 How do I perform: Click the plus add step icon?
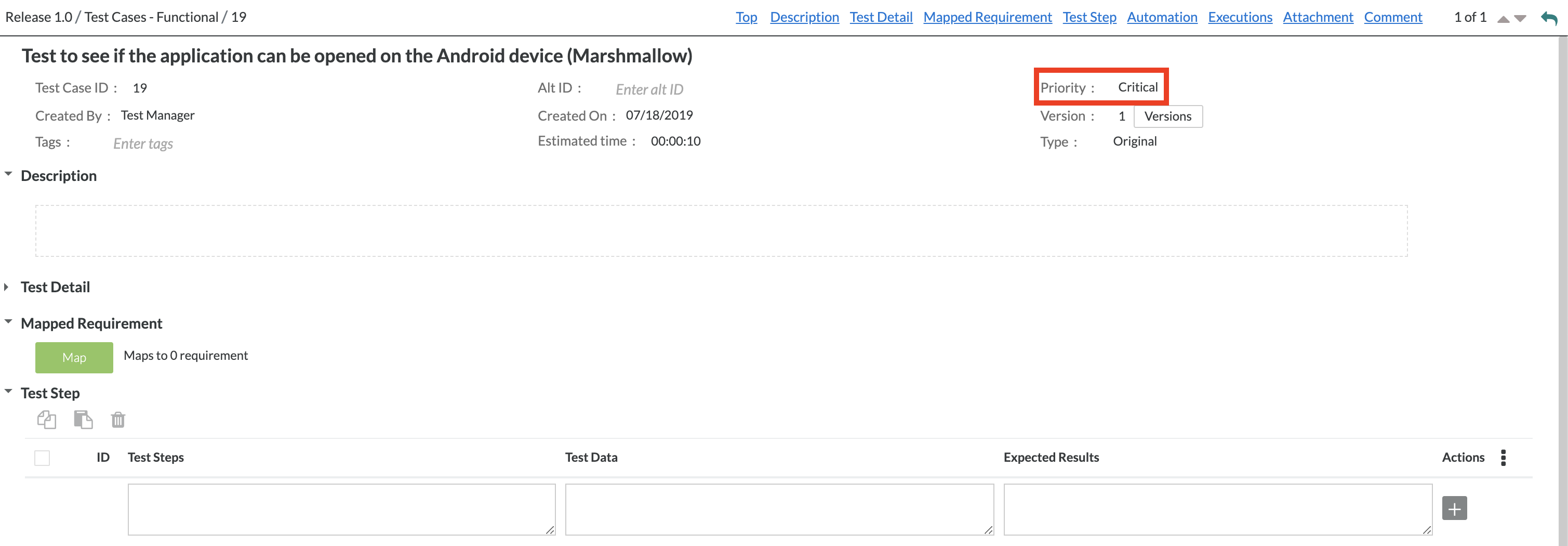coord(1454,508)
